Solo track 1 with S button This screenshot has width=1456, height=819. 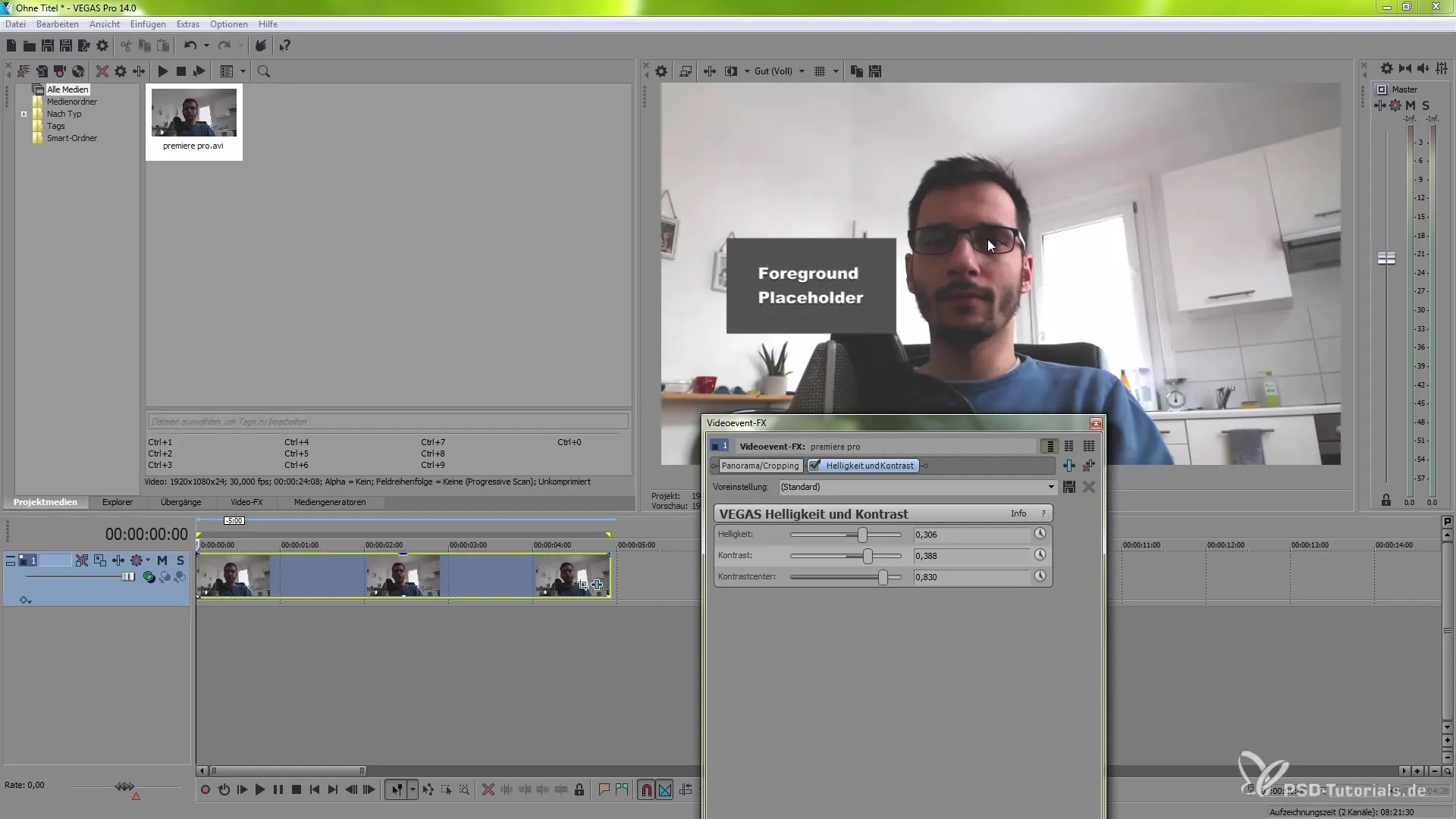pos(180,560)
